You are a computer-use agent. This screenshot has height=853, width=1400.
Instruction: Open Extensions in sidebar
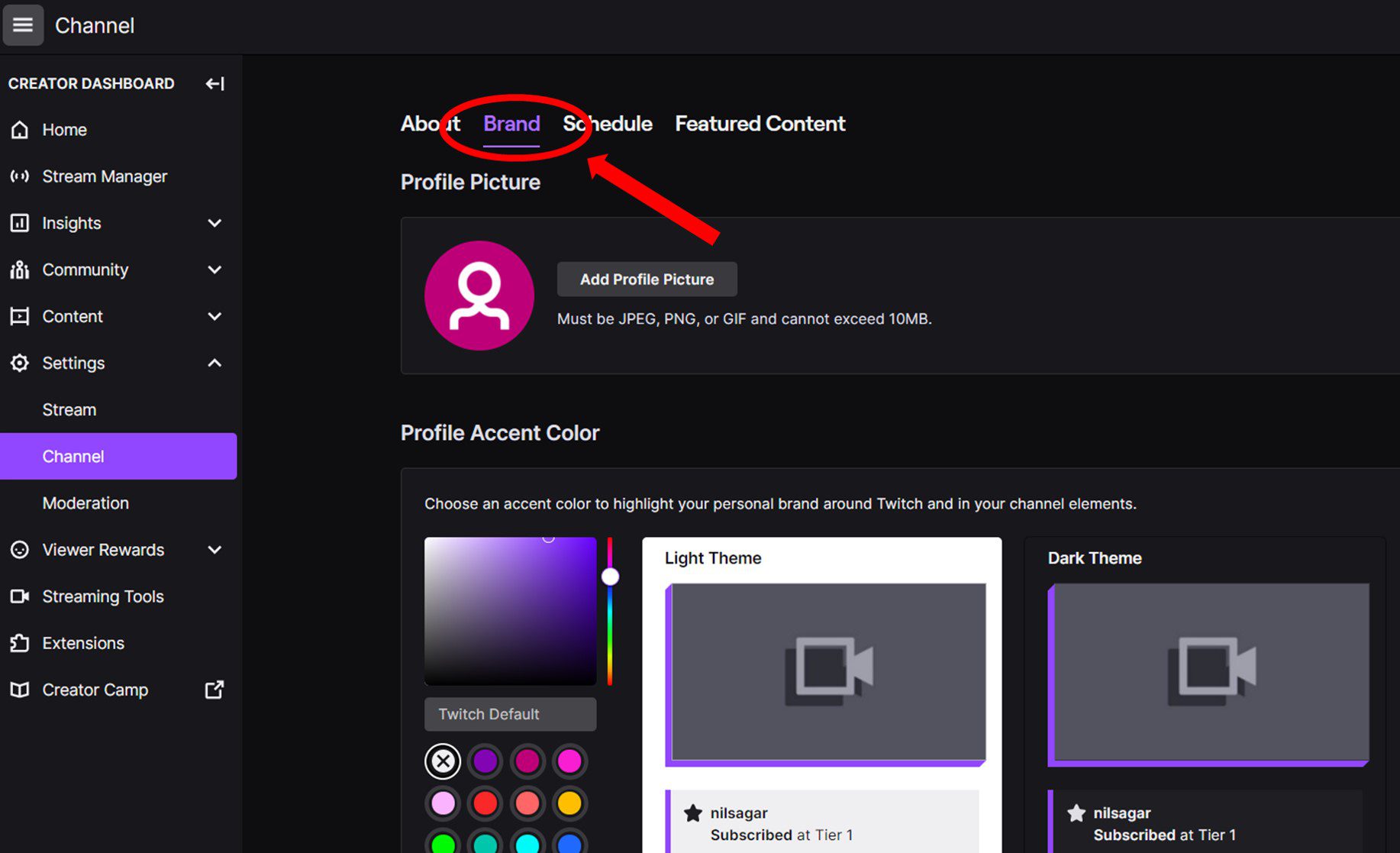[x=118, y=643]
